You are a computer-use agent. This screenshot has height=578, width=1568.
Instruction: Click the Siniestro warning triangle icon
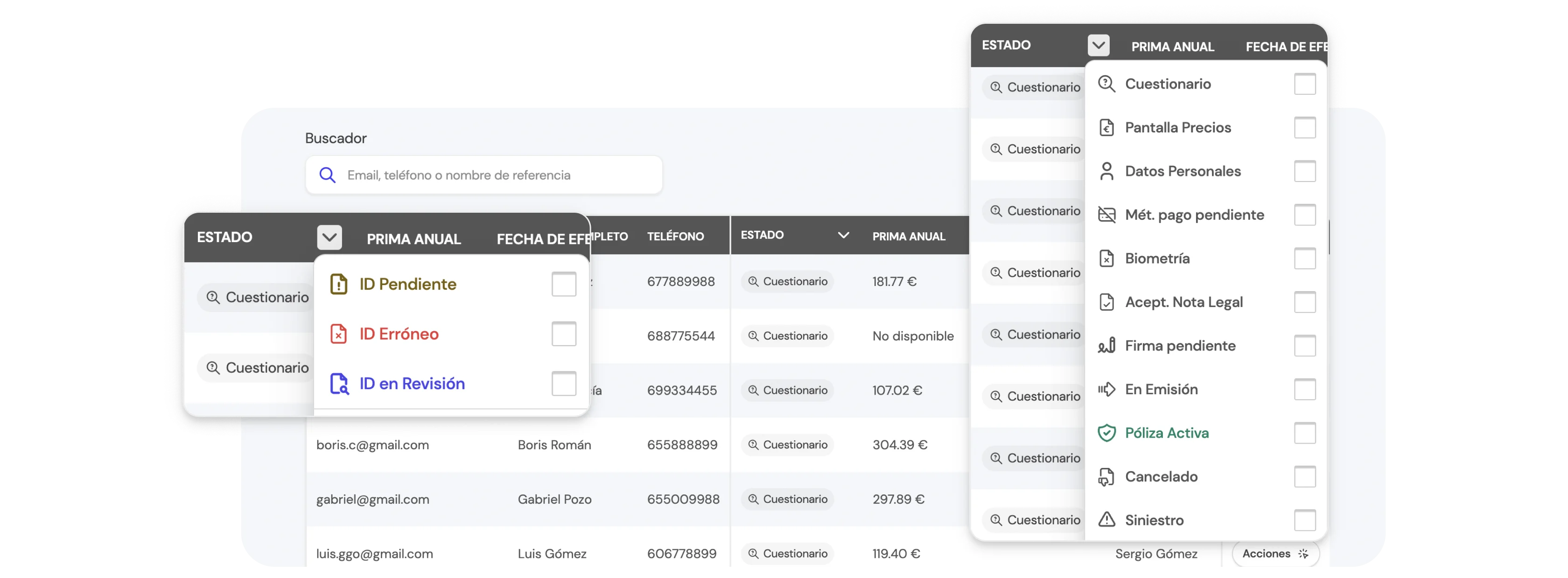tap(1106, 520)
